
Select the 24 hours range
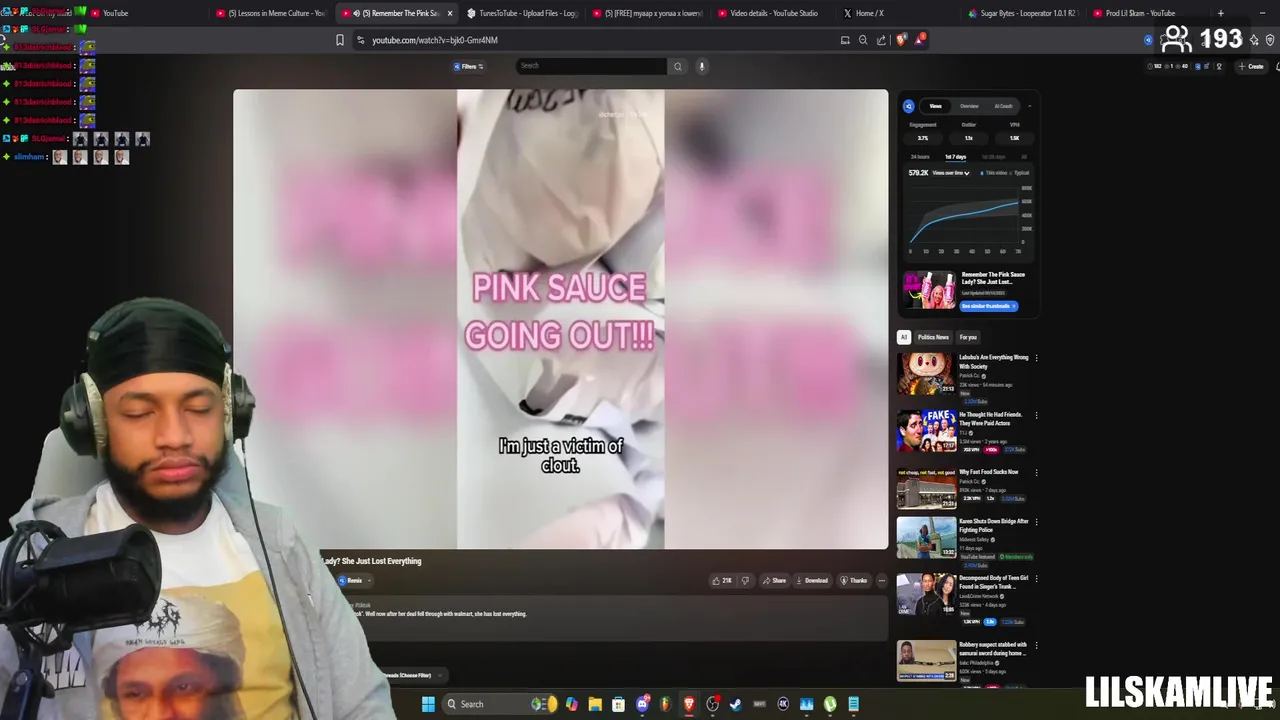point(919,157)
